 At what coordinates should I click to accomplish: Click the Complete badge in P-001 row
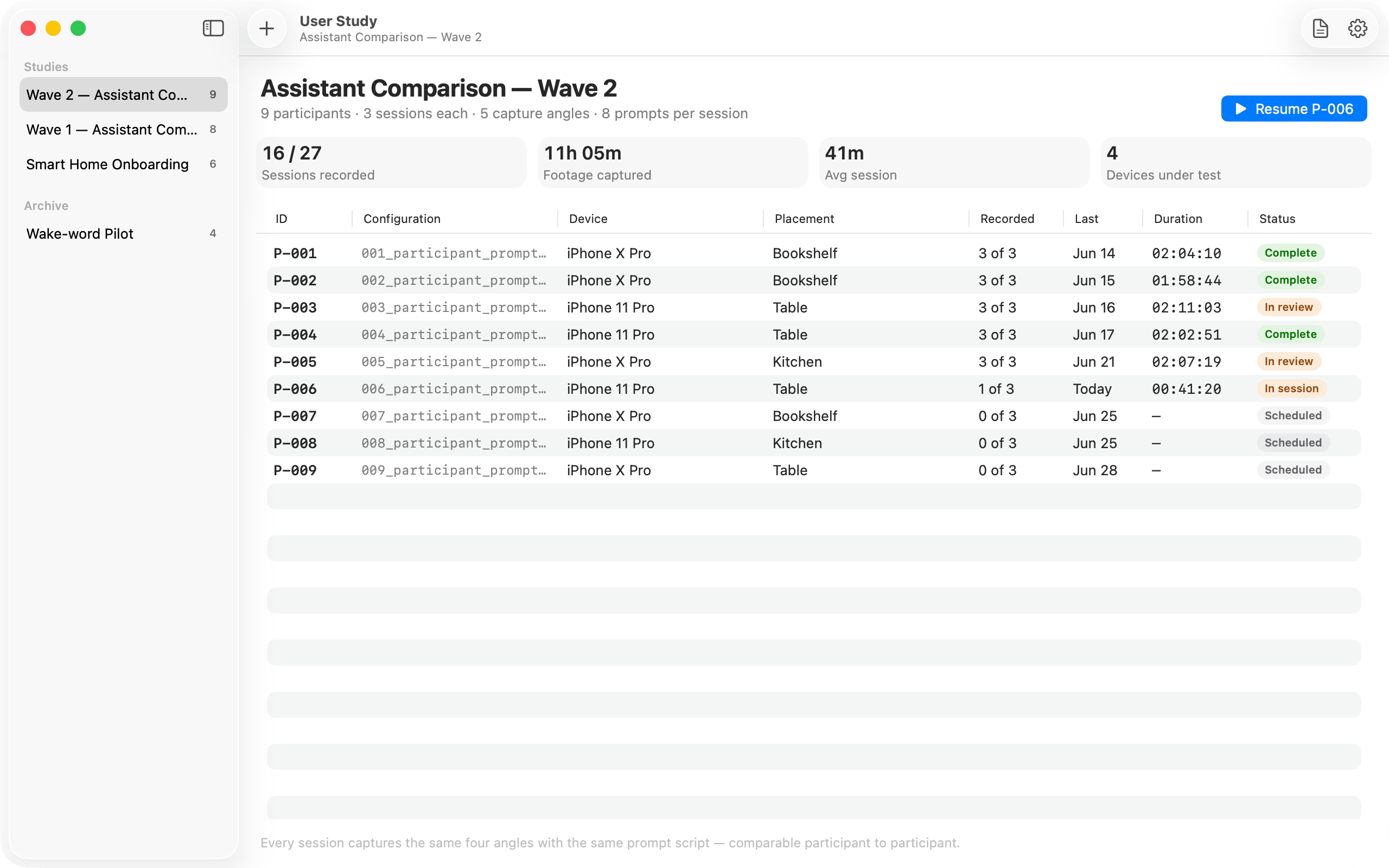[1290, 253]
